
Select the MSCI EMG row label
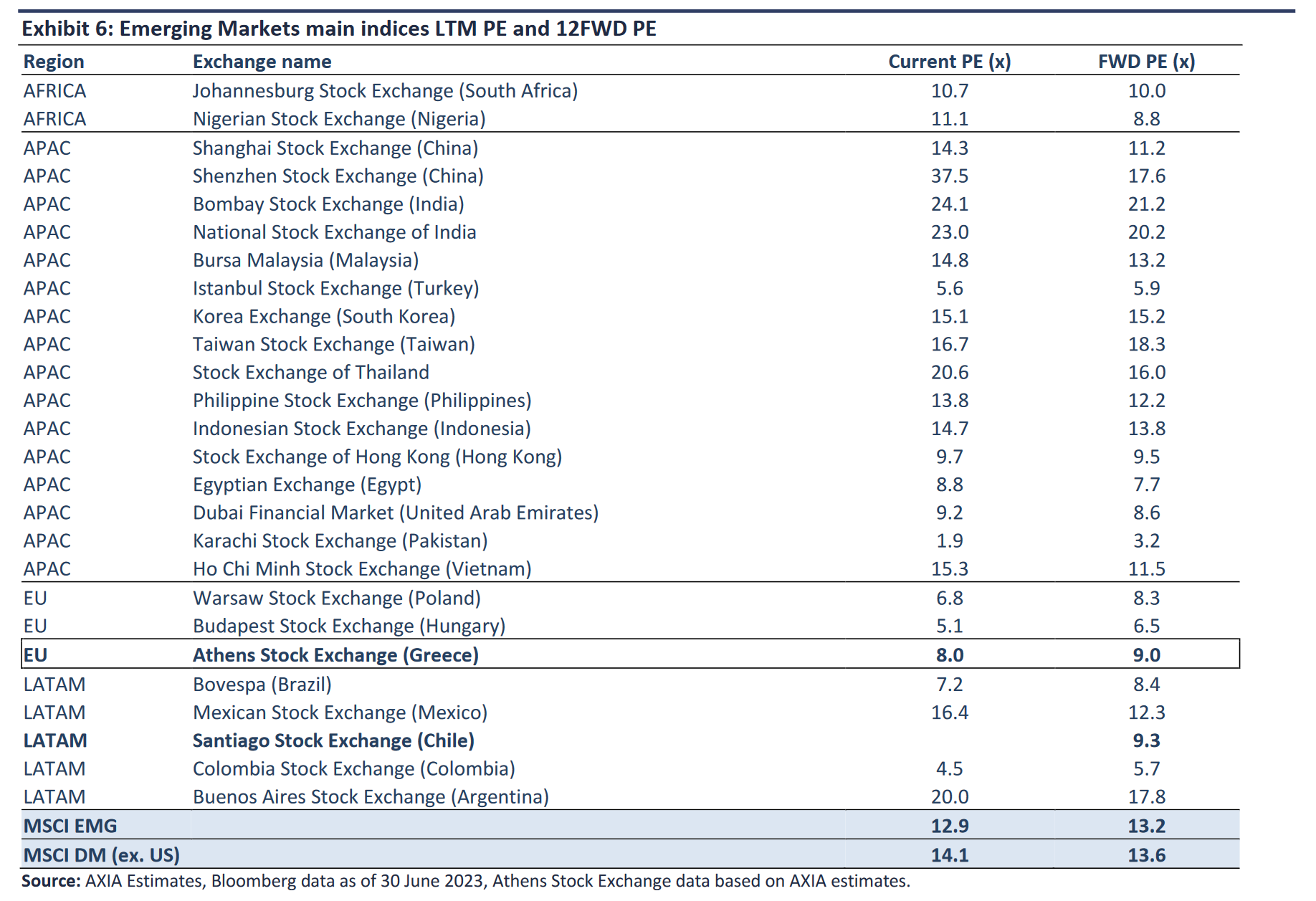click(70, 826)
